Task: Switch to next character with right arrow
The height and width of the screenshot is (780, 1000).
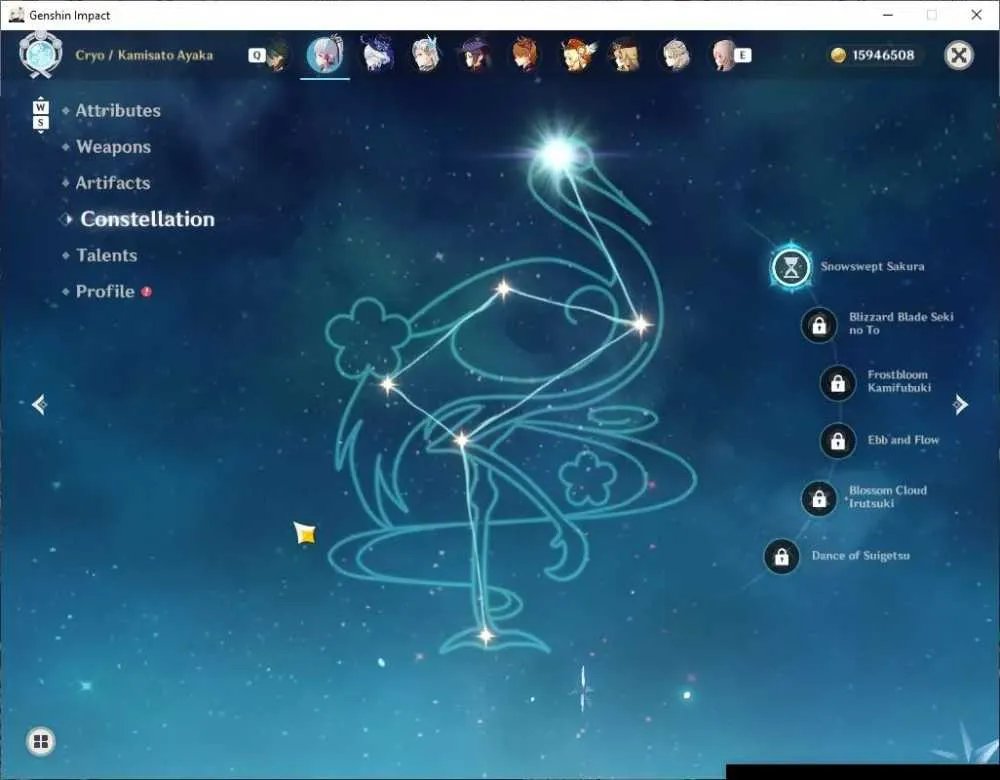Action: point(960,404)
